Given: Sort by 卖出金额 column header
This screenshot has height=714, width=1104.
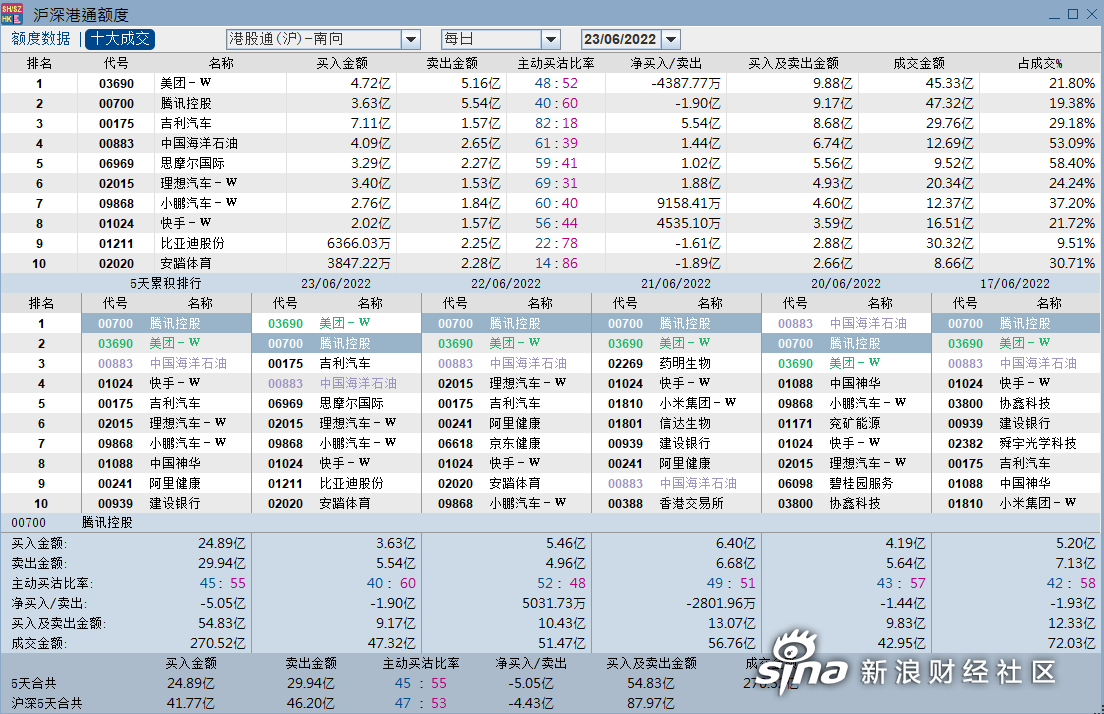Looking at the screenshot, I should click(x=452, y=63).
